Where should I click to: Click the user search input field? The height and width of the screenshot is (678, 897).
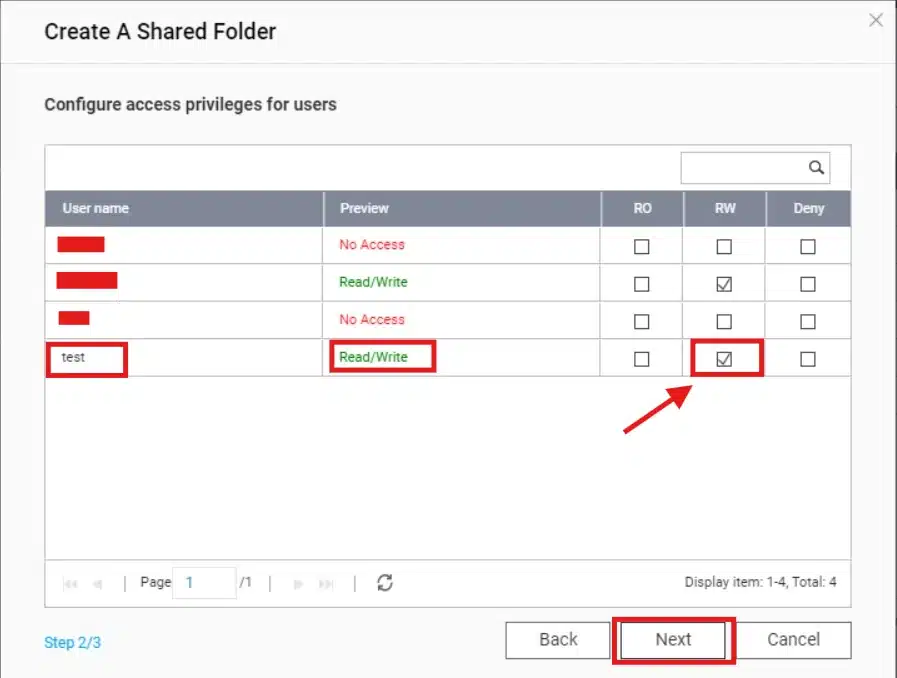742,168
